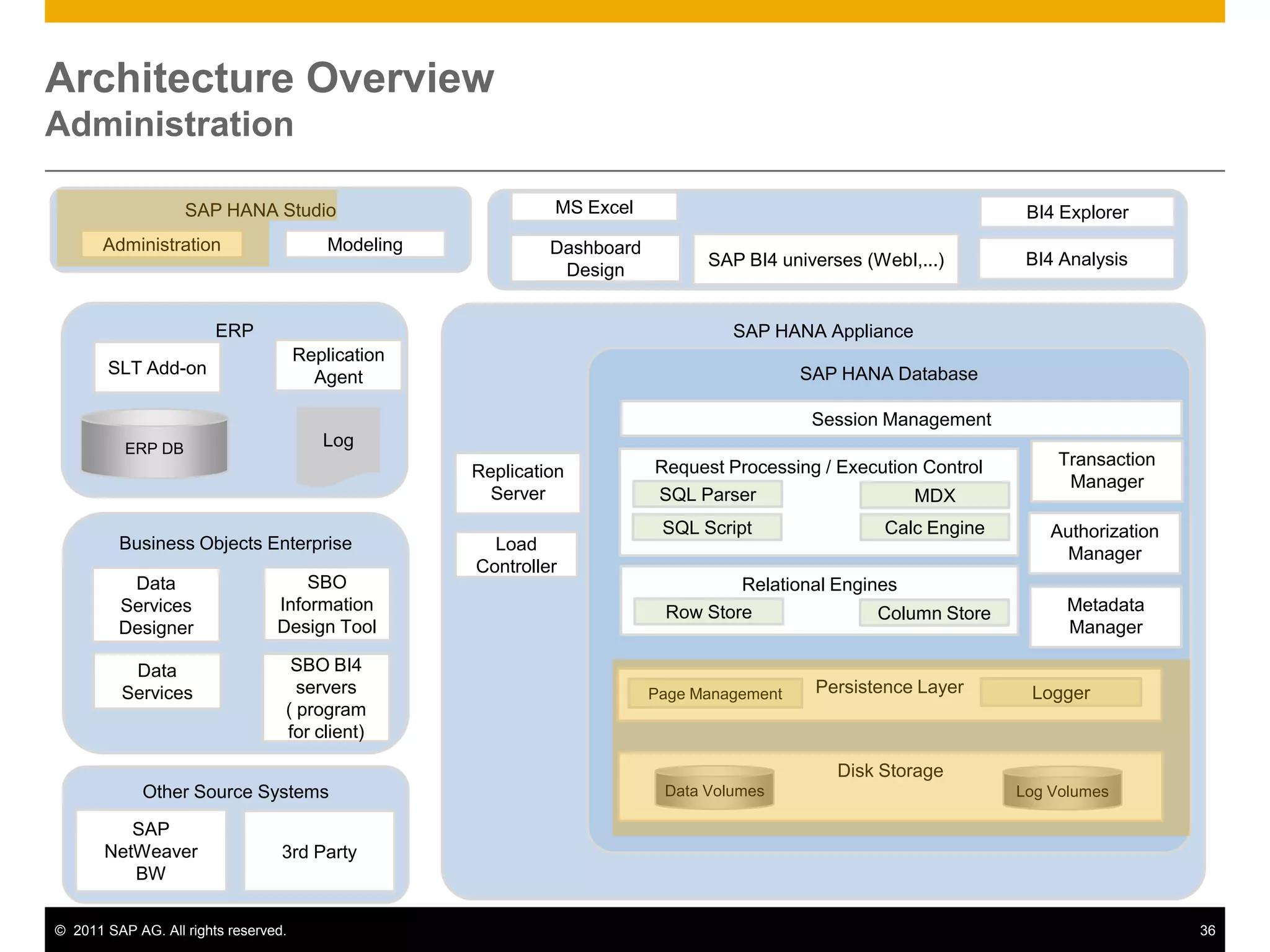The width and height of the screenshot is (1270, 952).
Task: Click the ERP DB cylinder icon
Action: pos(154,445)
